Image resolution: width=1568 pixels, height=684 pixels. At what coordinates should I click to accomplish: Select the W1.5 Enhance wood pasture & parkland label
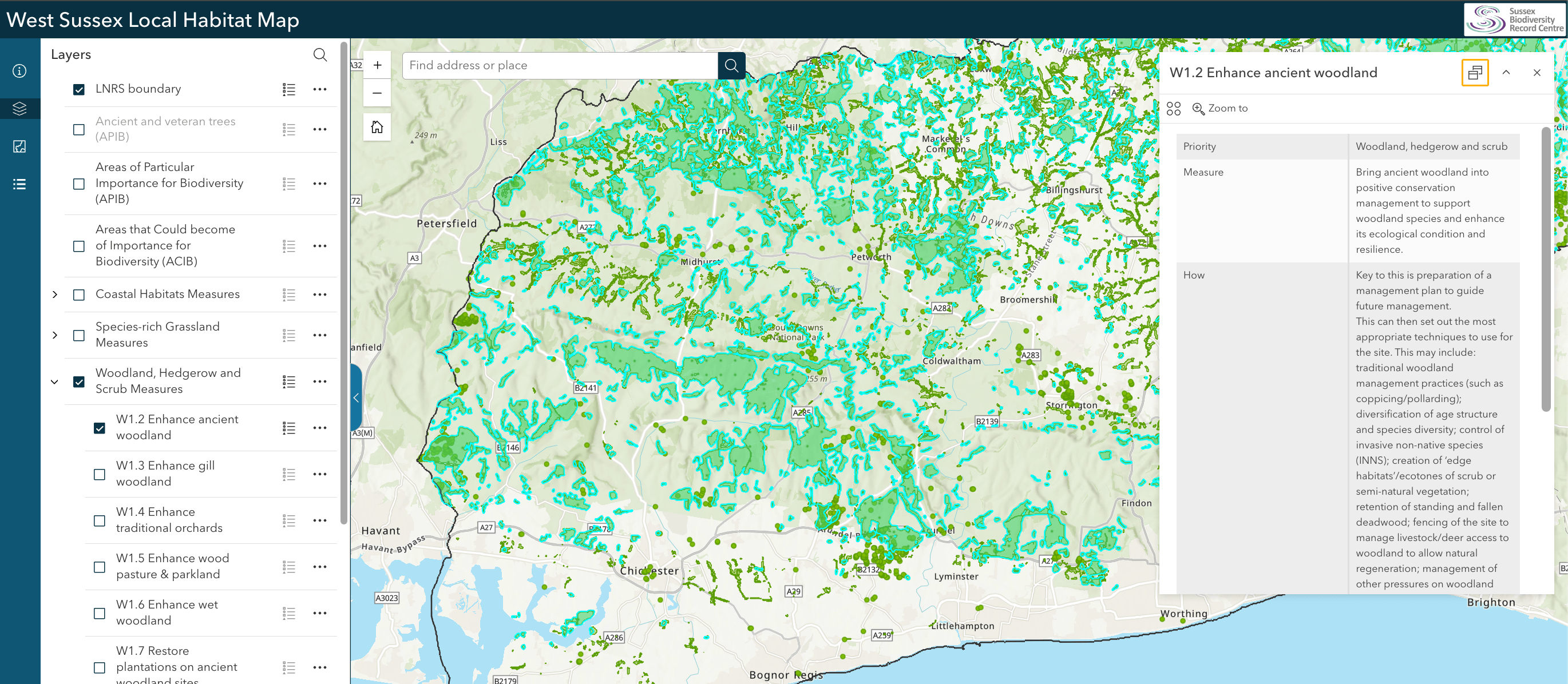173,567
